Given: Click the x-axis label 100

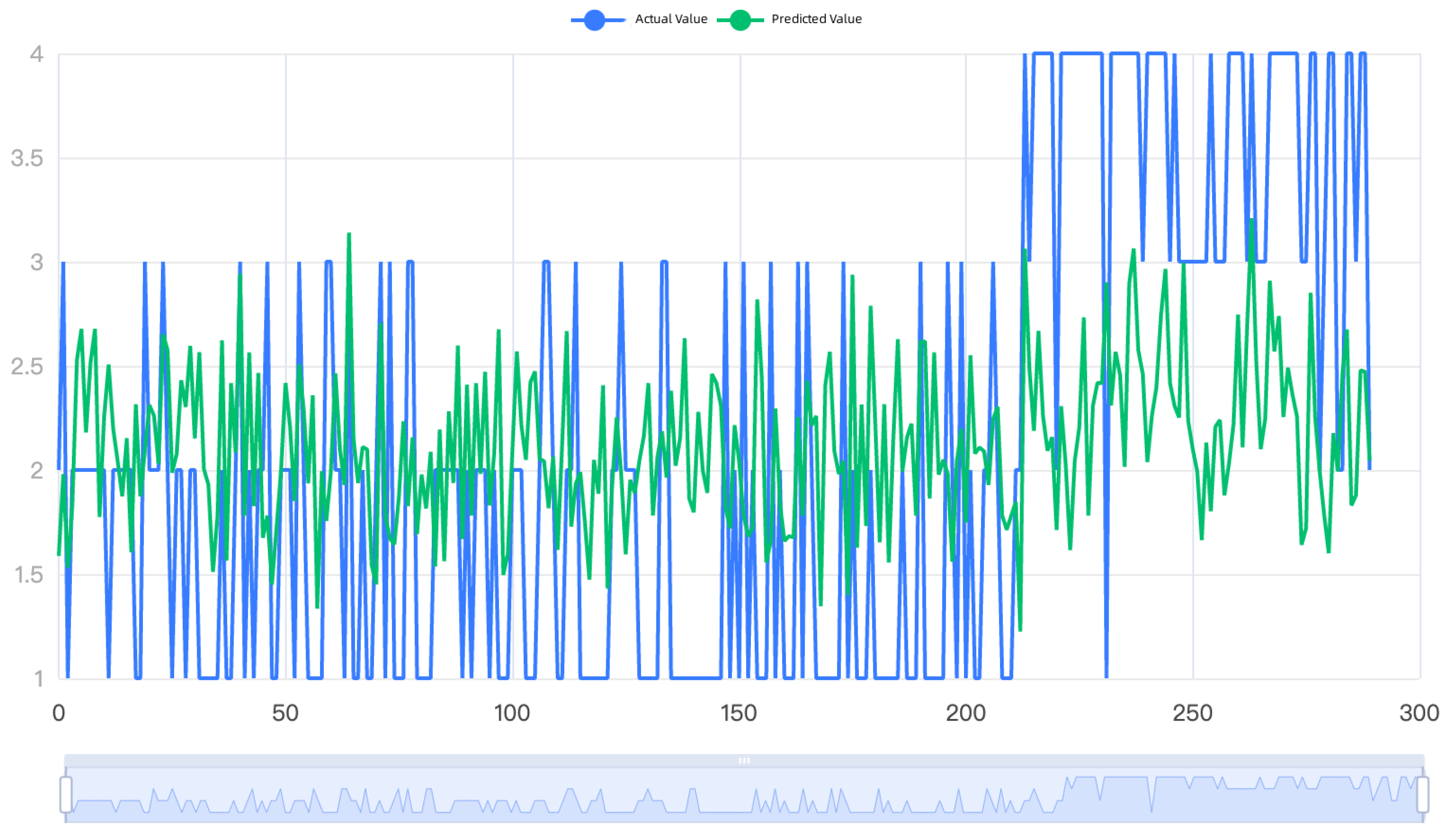Looking at the screenshot, I should click(x=512, y=714).
